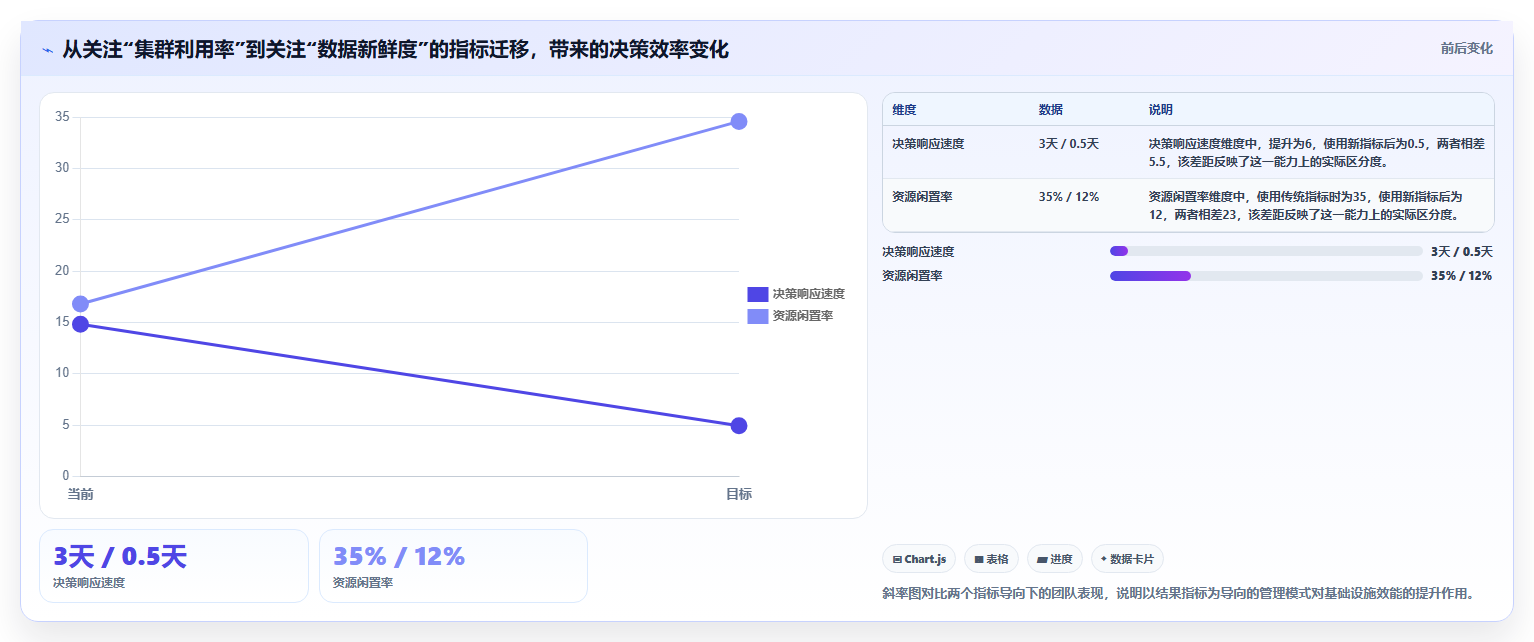This screenshot has height=642, width=1534.
Task: Click the 表格 tag
Action: click(991, 559)
